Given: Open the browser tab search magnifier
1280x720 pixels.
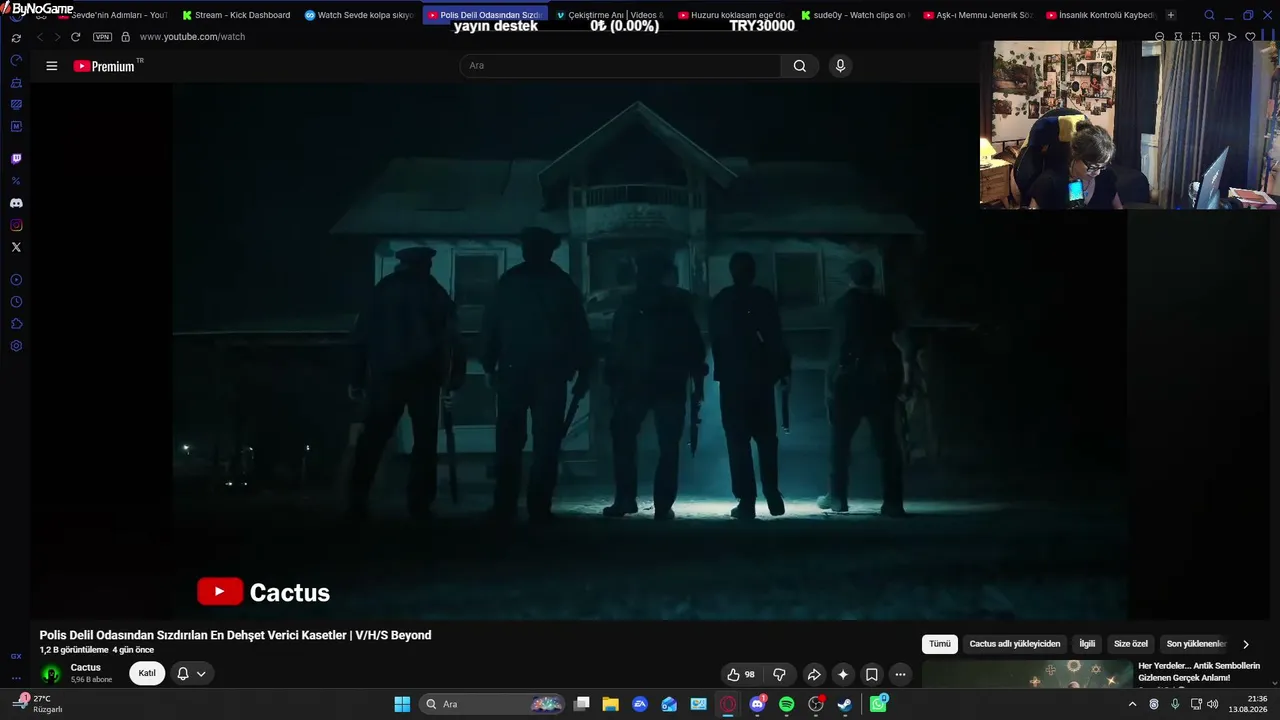Looking at the screenshot, I should (1209, 15).
